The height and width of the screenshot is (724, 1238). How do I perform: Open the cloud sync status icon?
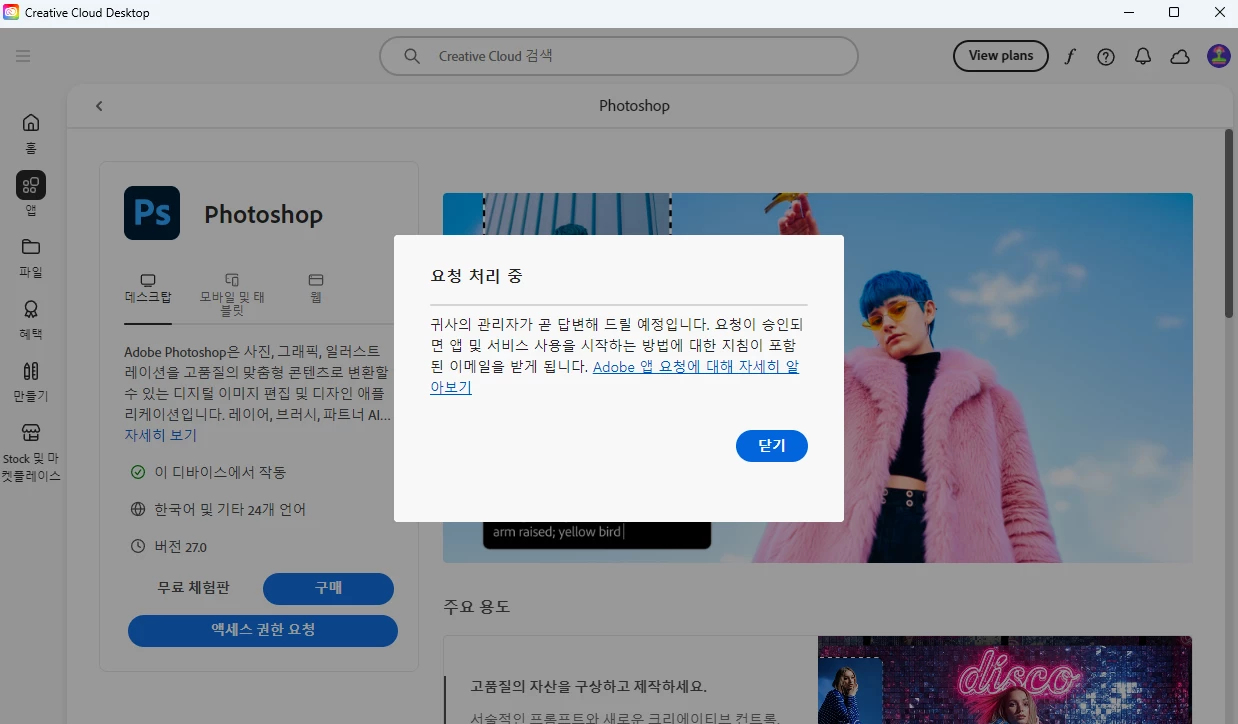1180,57
